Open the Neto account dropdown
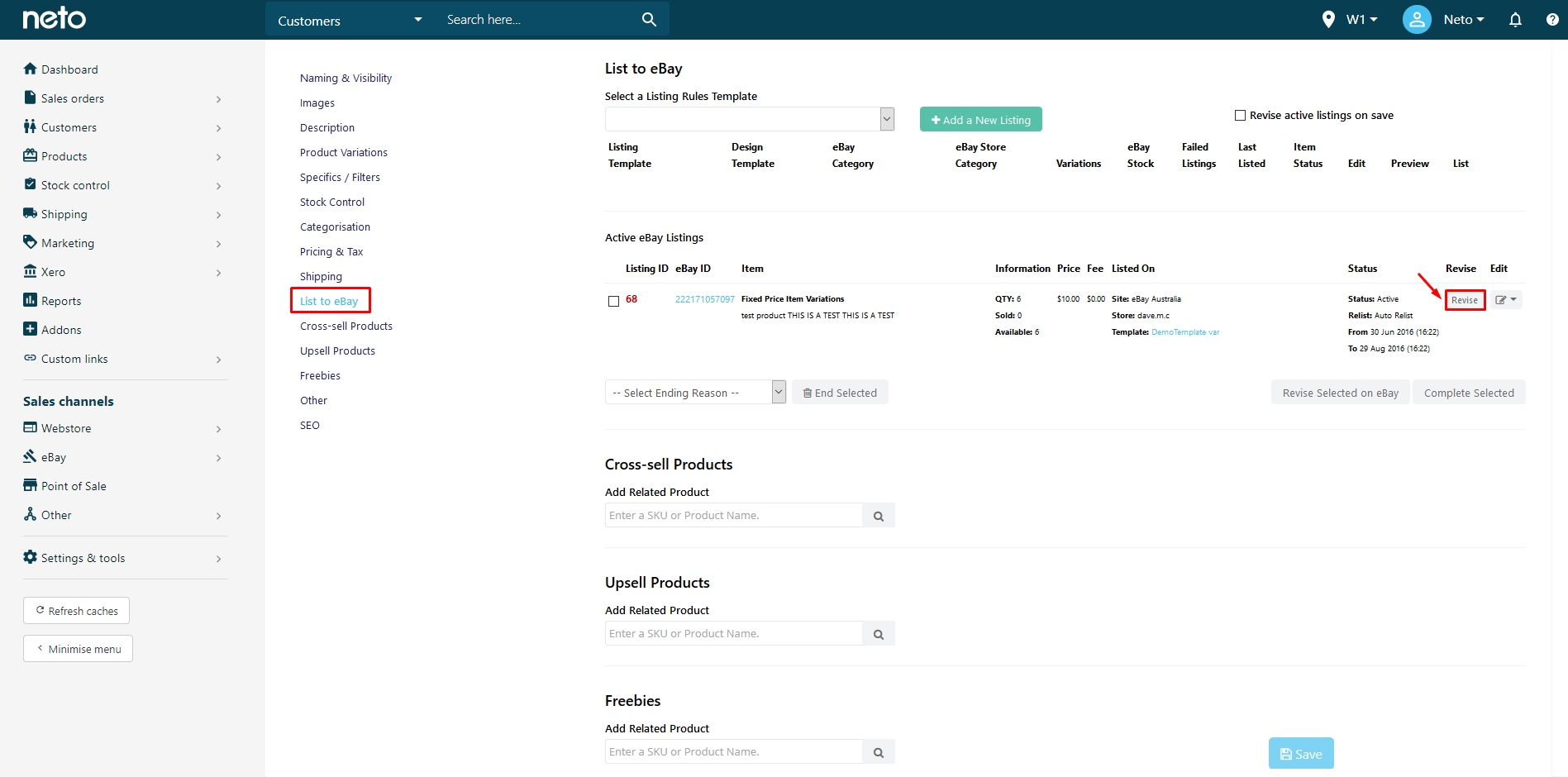 [1464, 19]
